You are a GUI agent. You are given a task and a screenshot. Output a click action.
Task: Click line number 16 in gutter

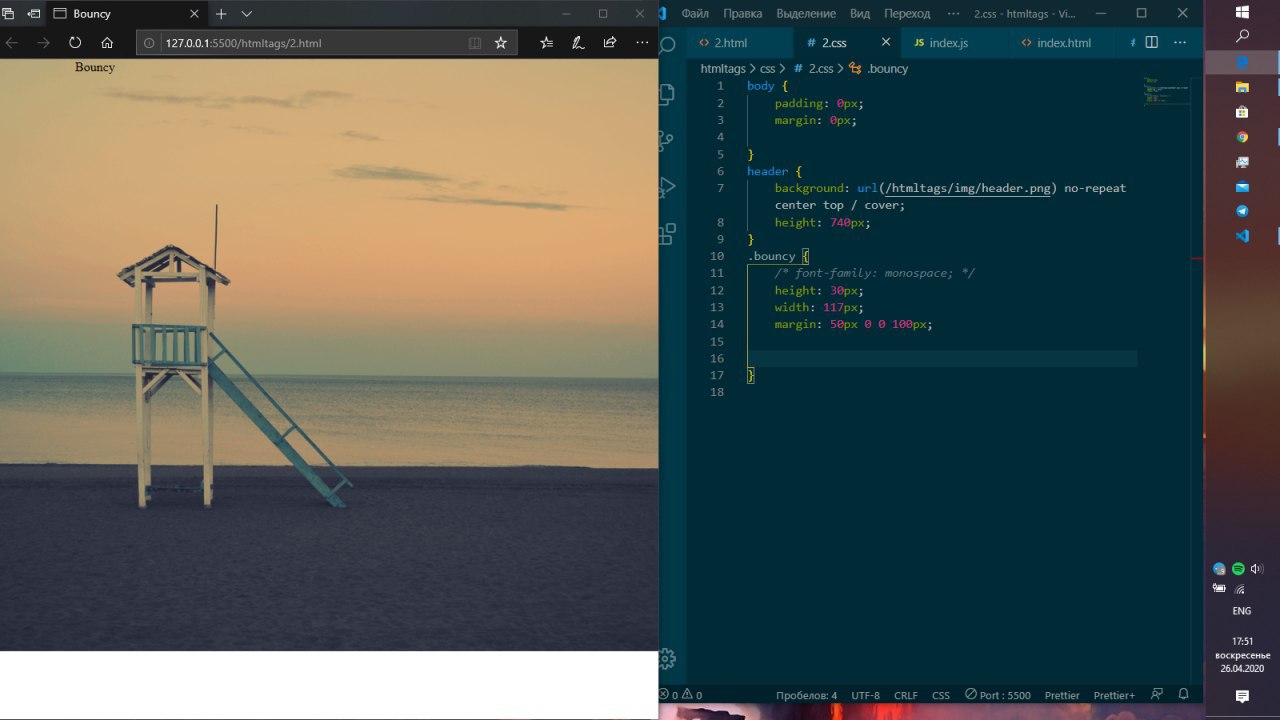click(717, 358)
